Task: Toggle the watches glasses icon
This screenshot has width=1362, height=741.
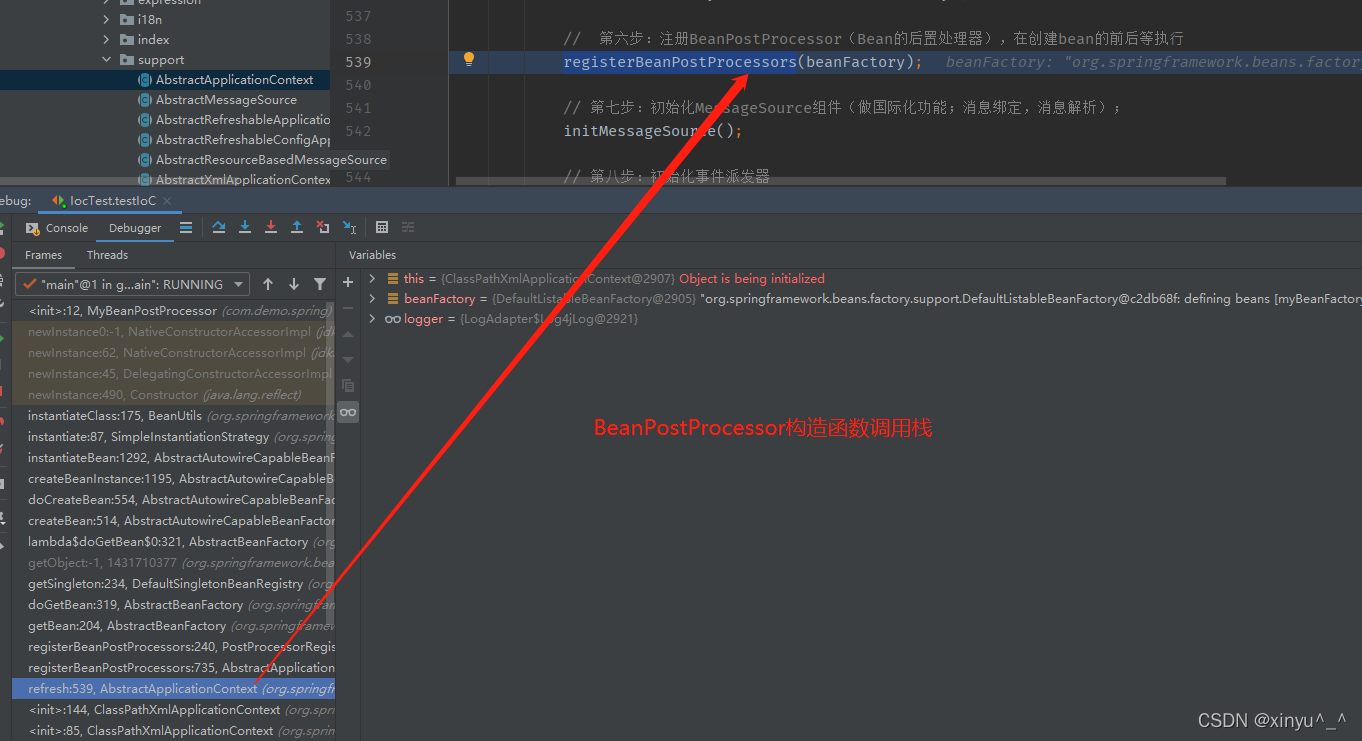Action: (347, 411)
